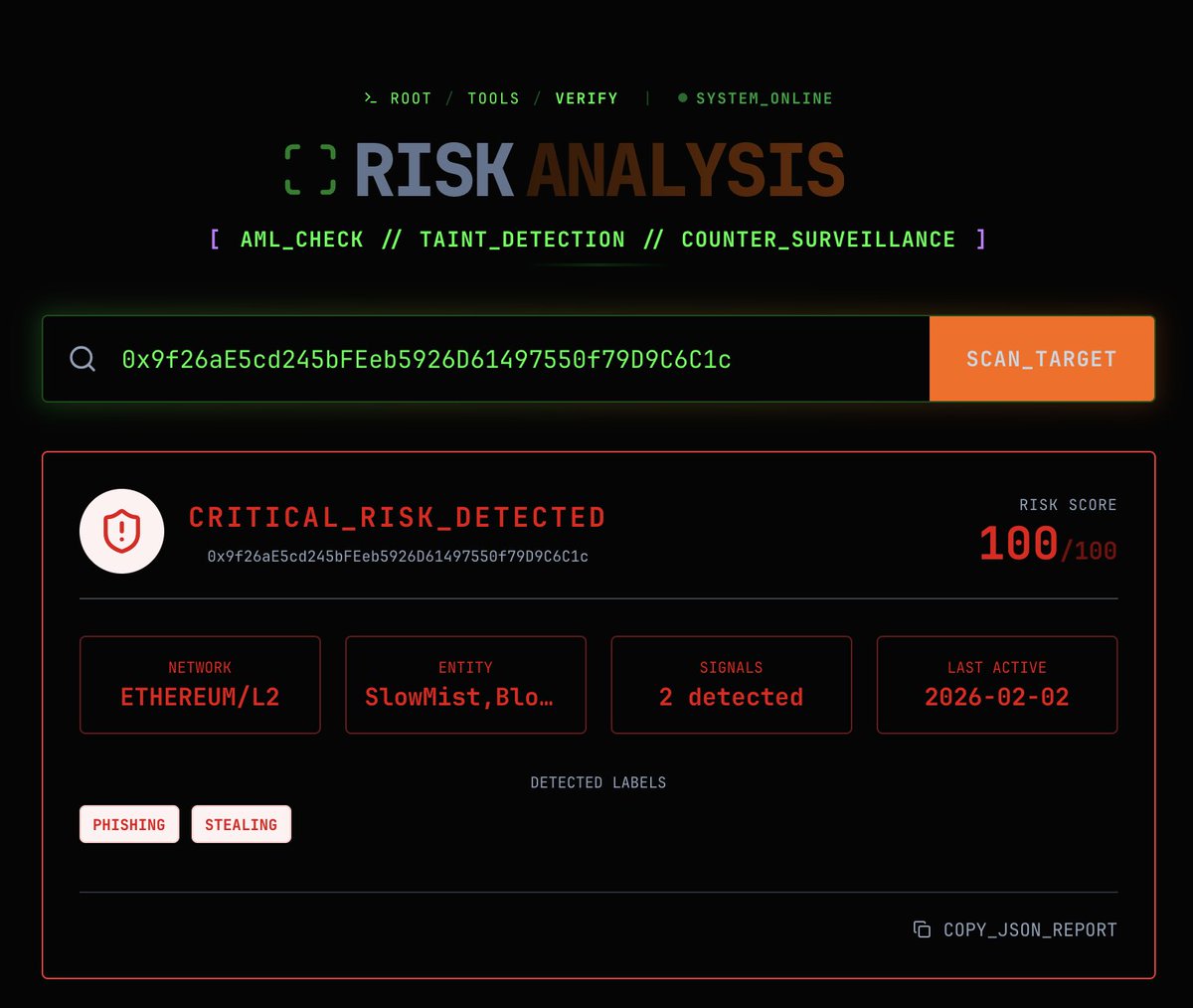Screen dimensions: 1193x1008
Task: Open the ENTITY SlowMist card
Action: point(465,685)
